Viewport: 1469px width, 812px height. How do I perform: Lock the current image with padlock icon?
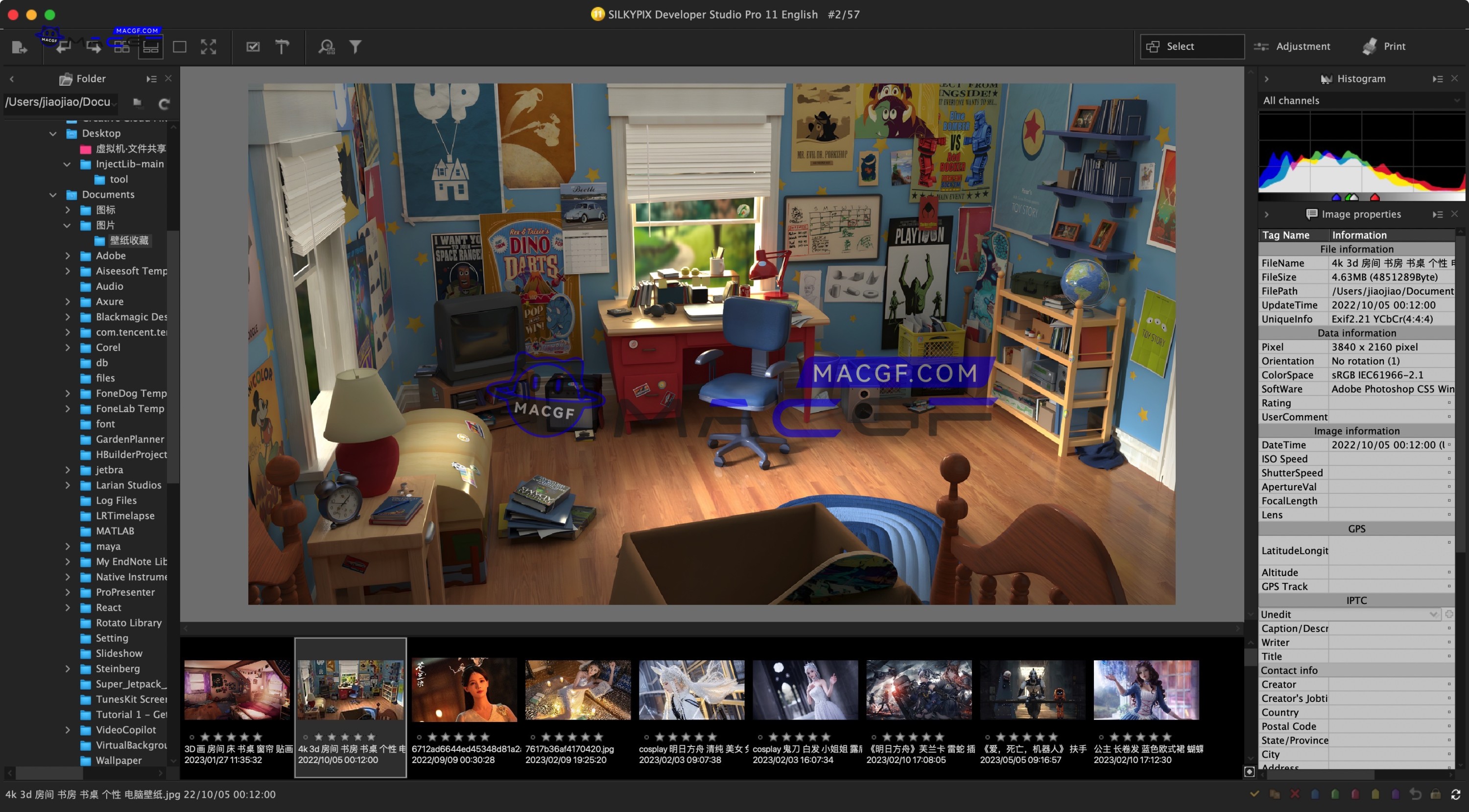[x=1435, y=793]
